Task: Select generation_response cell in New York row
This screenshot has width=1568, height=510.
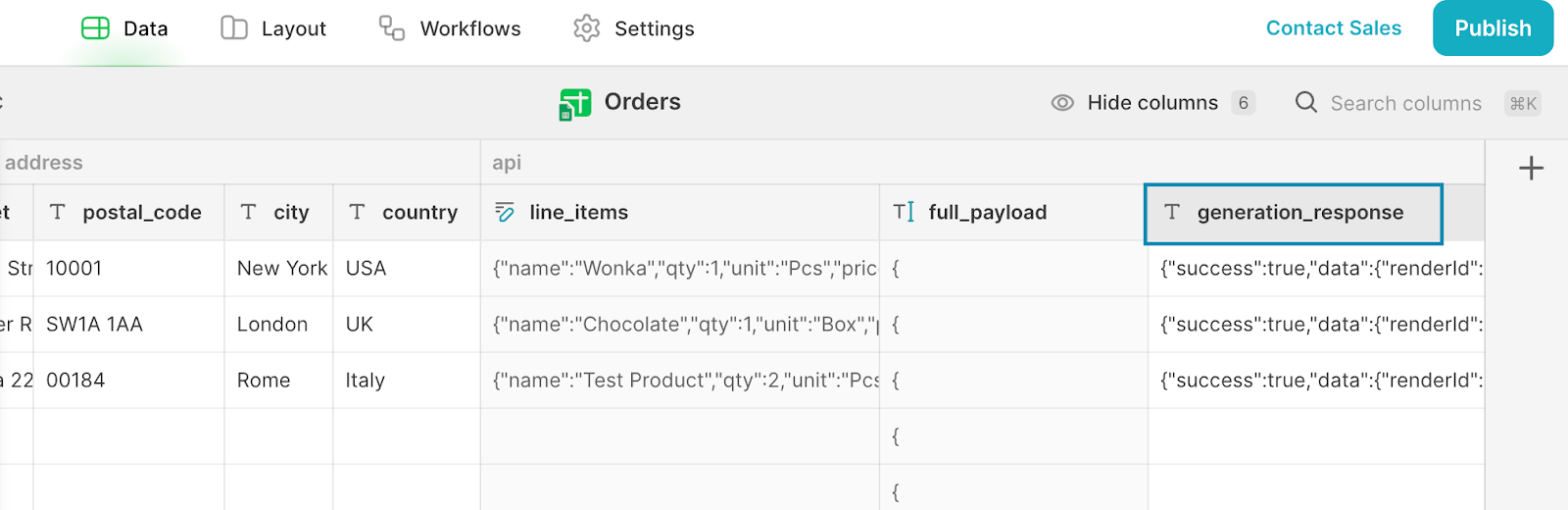Action: pos(1316,269)
